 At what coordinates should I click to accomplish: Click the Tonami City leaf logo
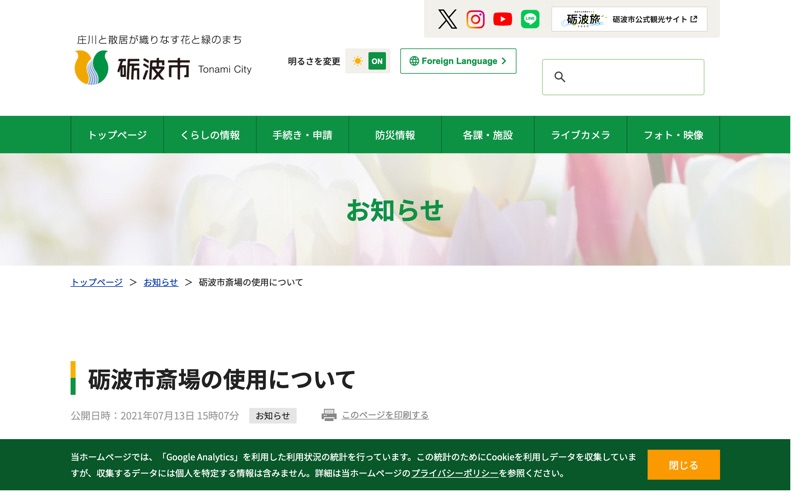pos(91,67)
